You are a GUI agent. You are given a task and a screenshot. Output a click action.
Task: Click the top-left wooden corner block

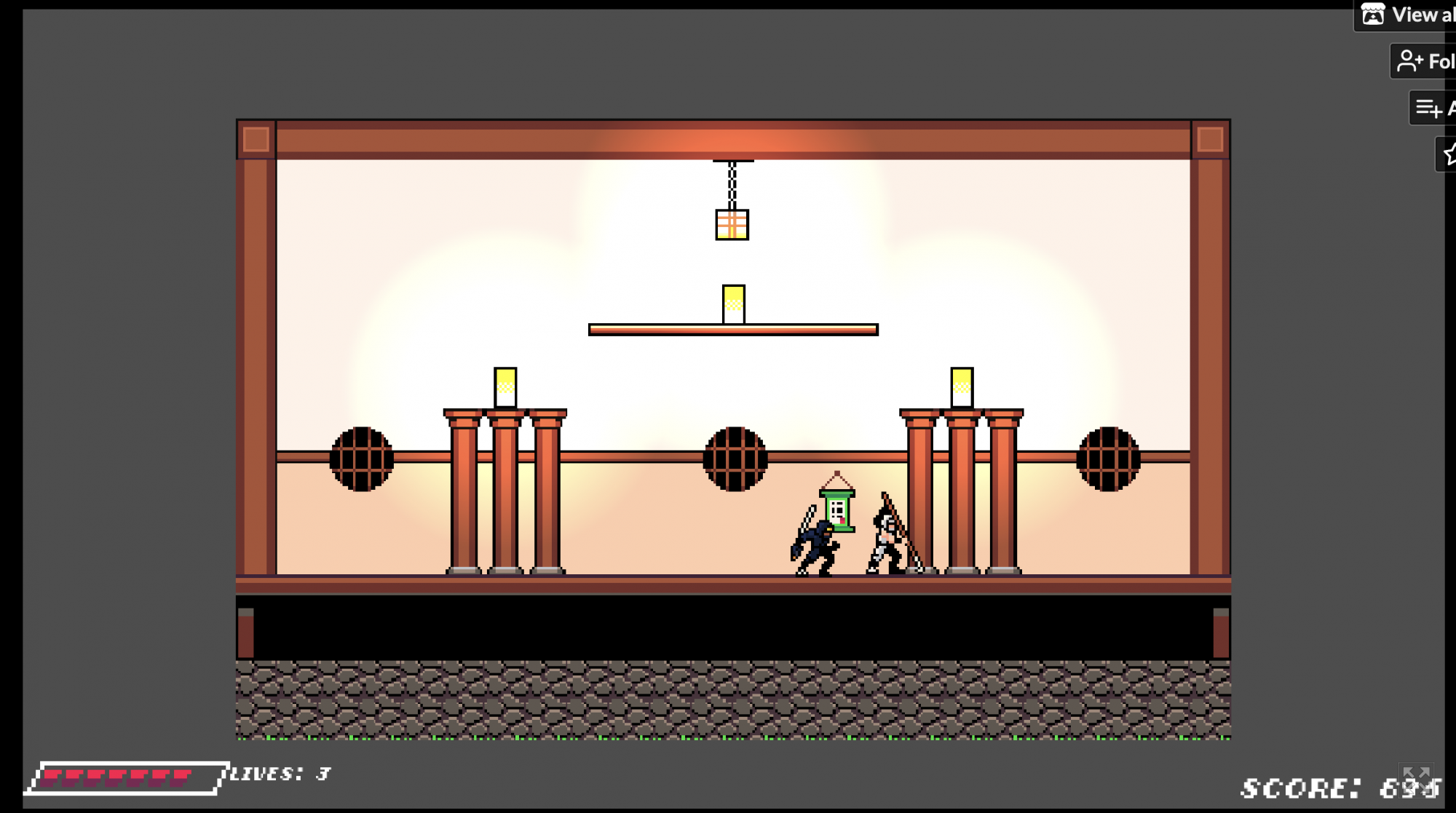pyautogui.click(x=256, y=139)
